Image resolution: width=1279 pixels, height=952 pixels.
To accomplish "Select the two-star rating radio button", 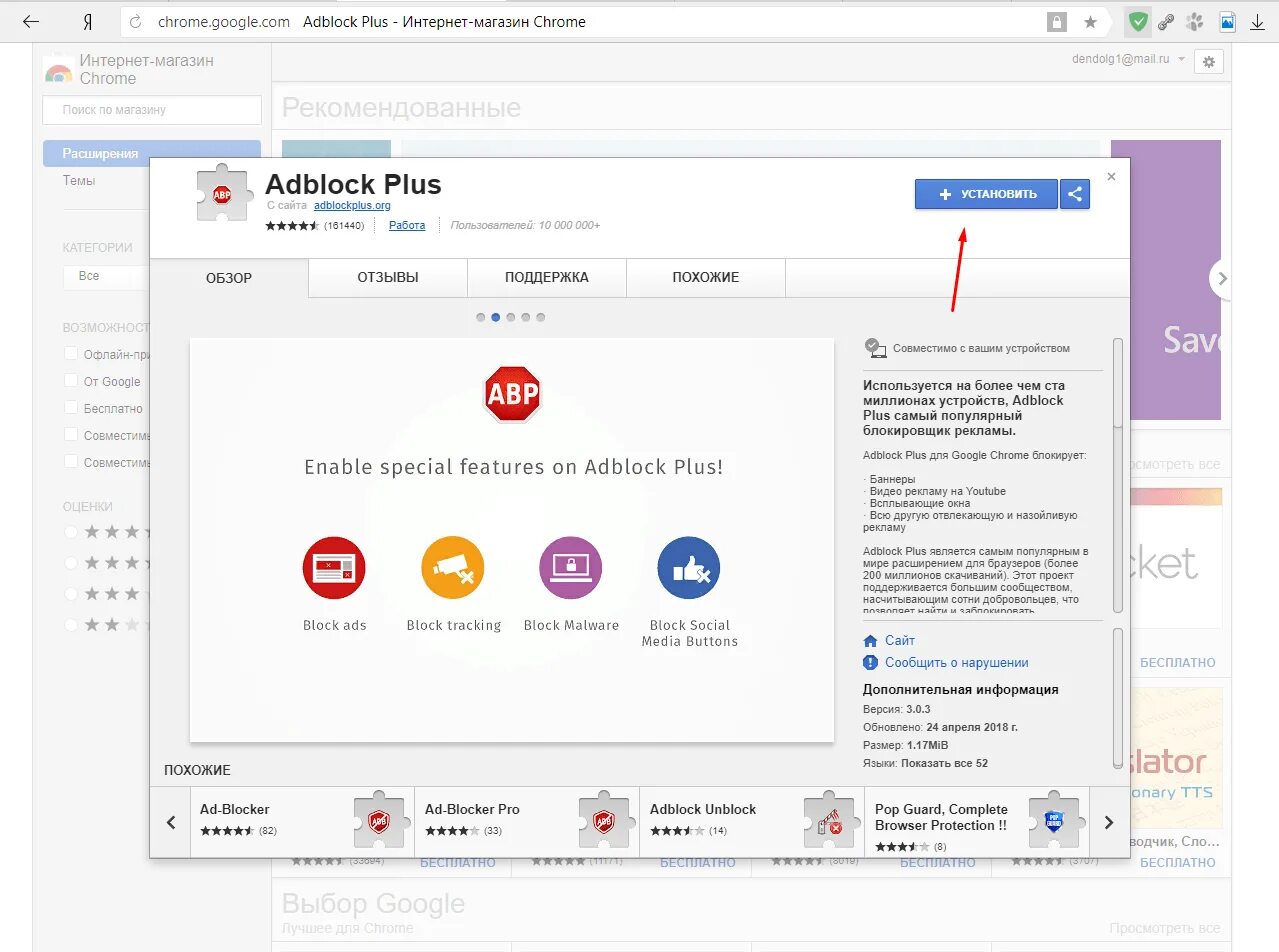I will (x=71, y=624).
